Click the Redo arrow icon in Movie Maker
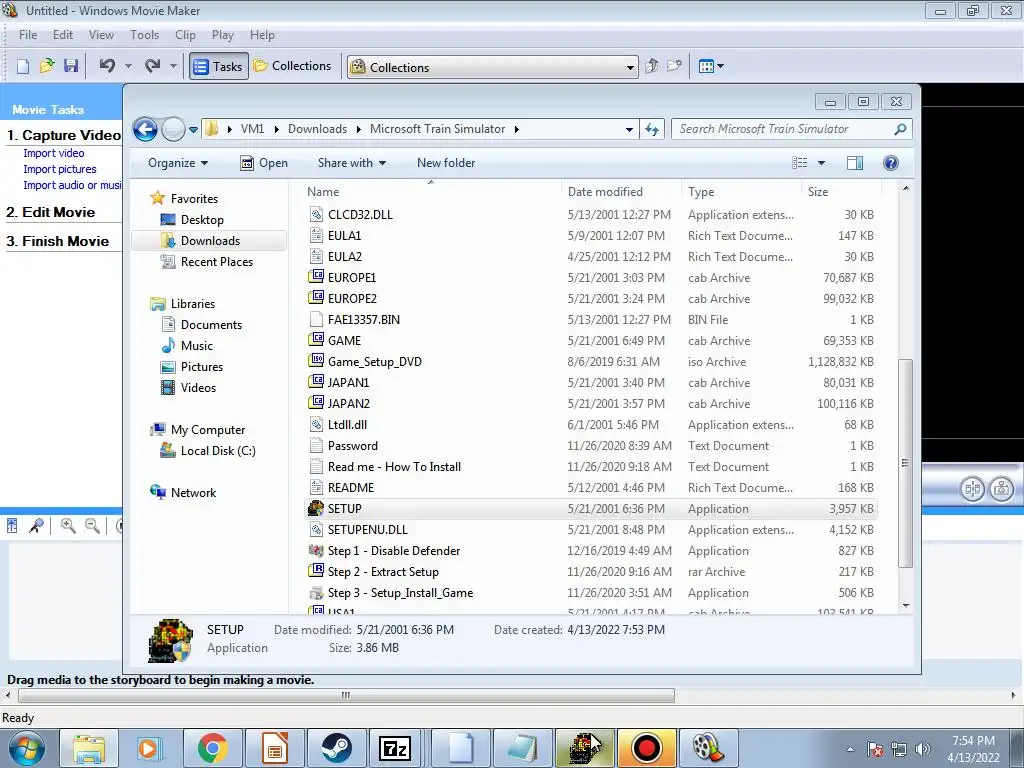Screen dimensions: 1024x768 tap(153, 66)
